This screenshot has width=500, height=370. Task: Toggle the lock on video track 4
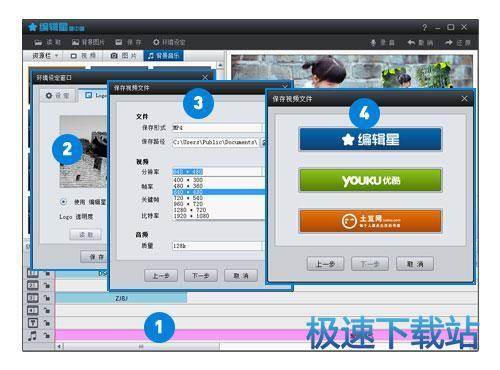point(47,310)
